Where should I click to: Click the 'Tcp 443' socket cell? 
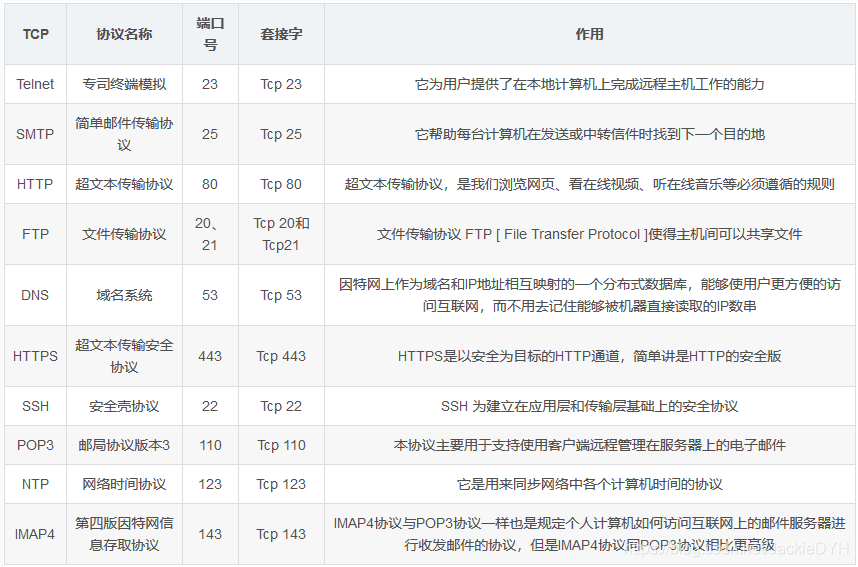pyautogui.click(x=281, y=356)
